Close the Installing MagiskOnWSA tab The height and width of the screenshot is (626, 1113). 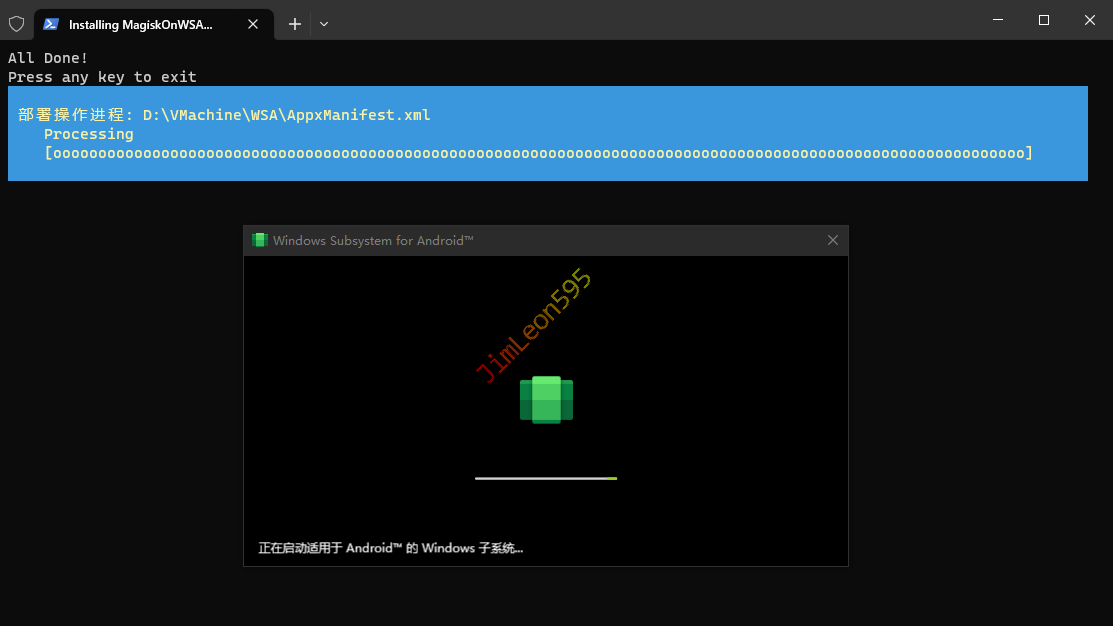tap(251, 24)
